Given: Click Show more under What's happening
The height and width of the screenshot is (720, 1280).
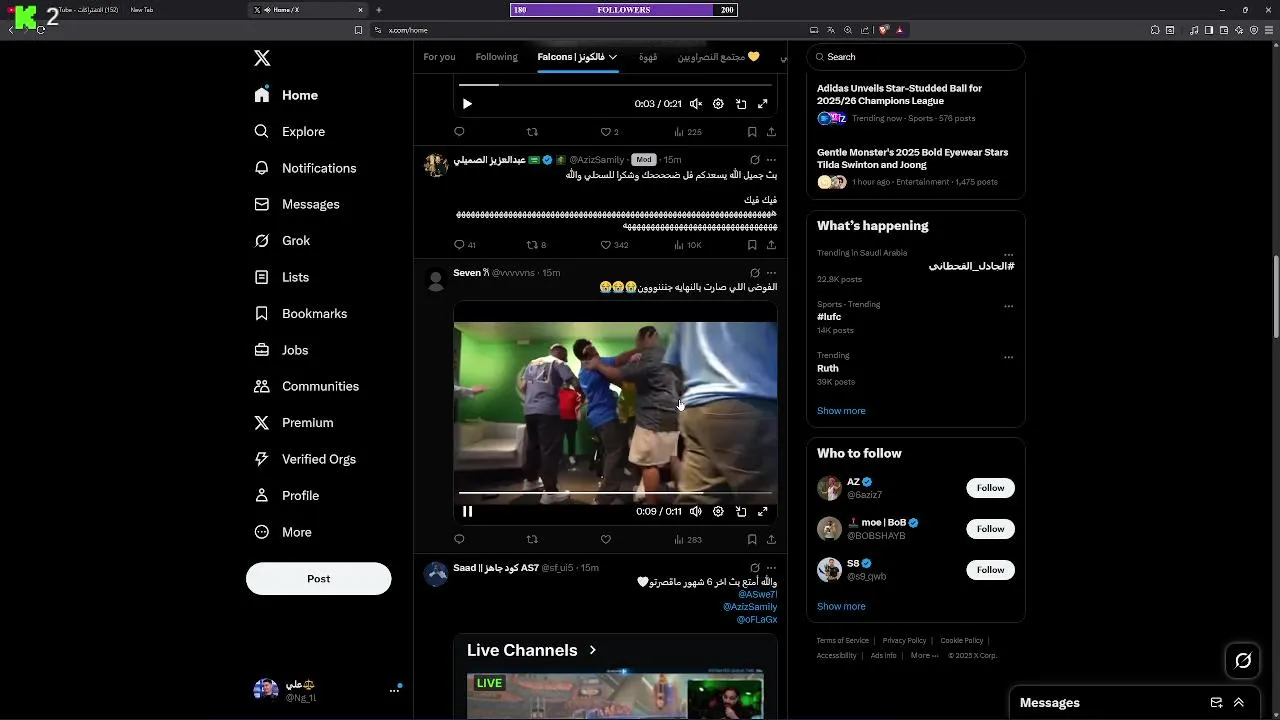Looking at the screenshot, I should pos(841,411).
